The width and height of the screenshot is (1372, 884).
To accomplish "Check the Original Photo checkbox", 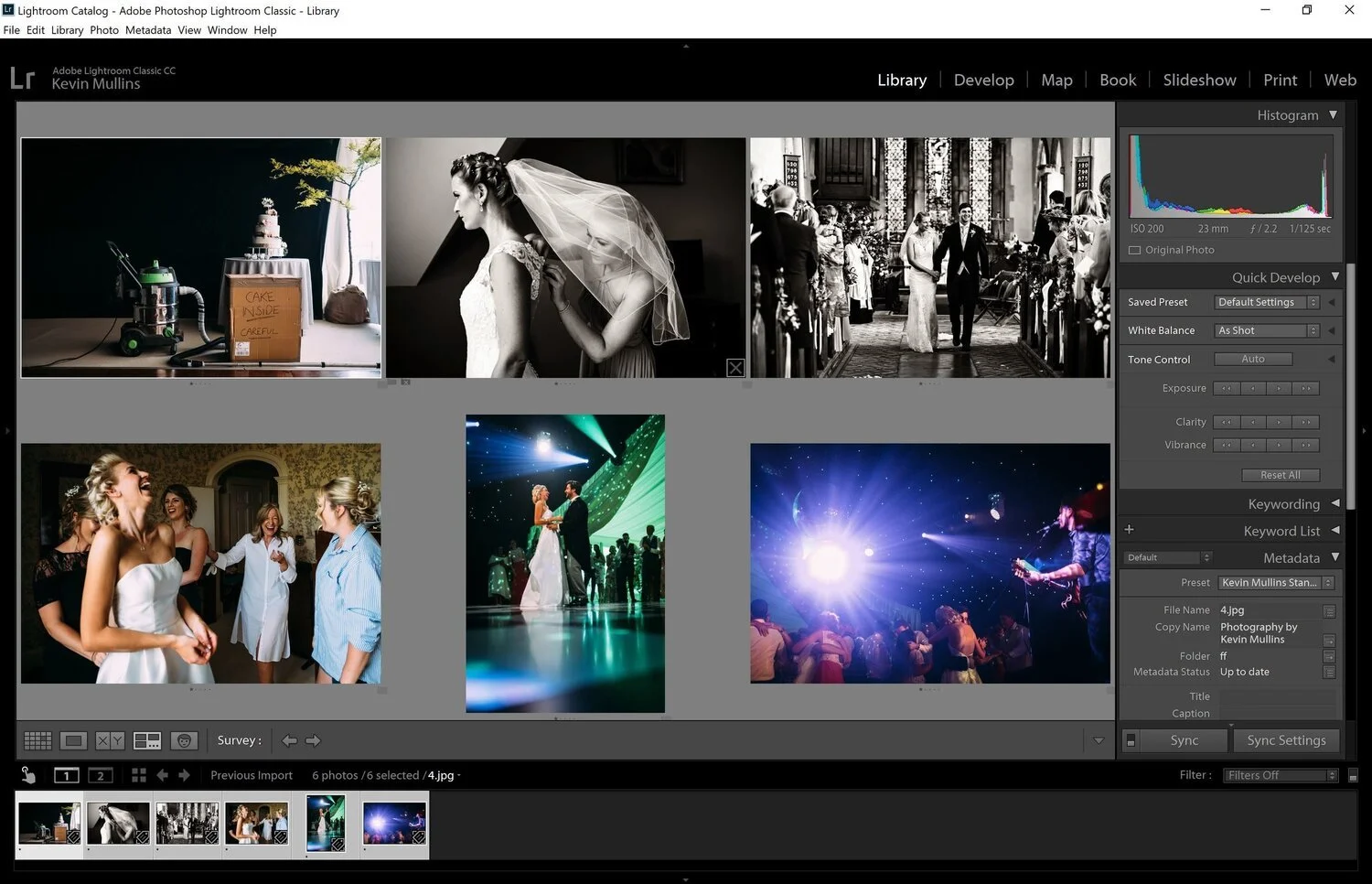I will coord(1134,249).
